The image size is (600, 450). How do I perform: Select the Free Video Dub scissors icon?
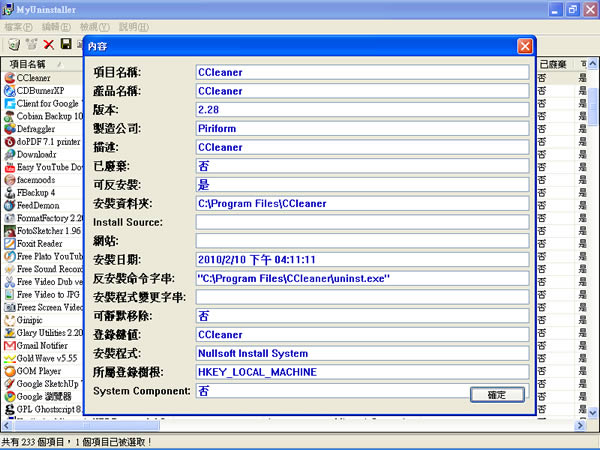10,282
